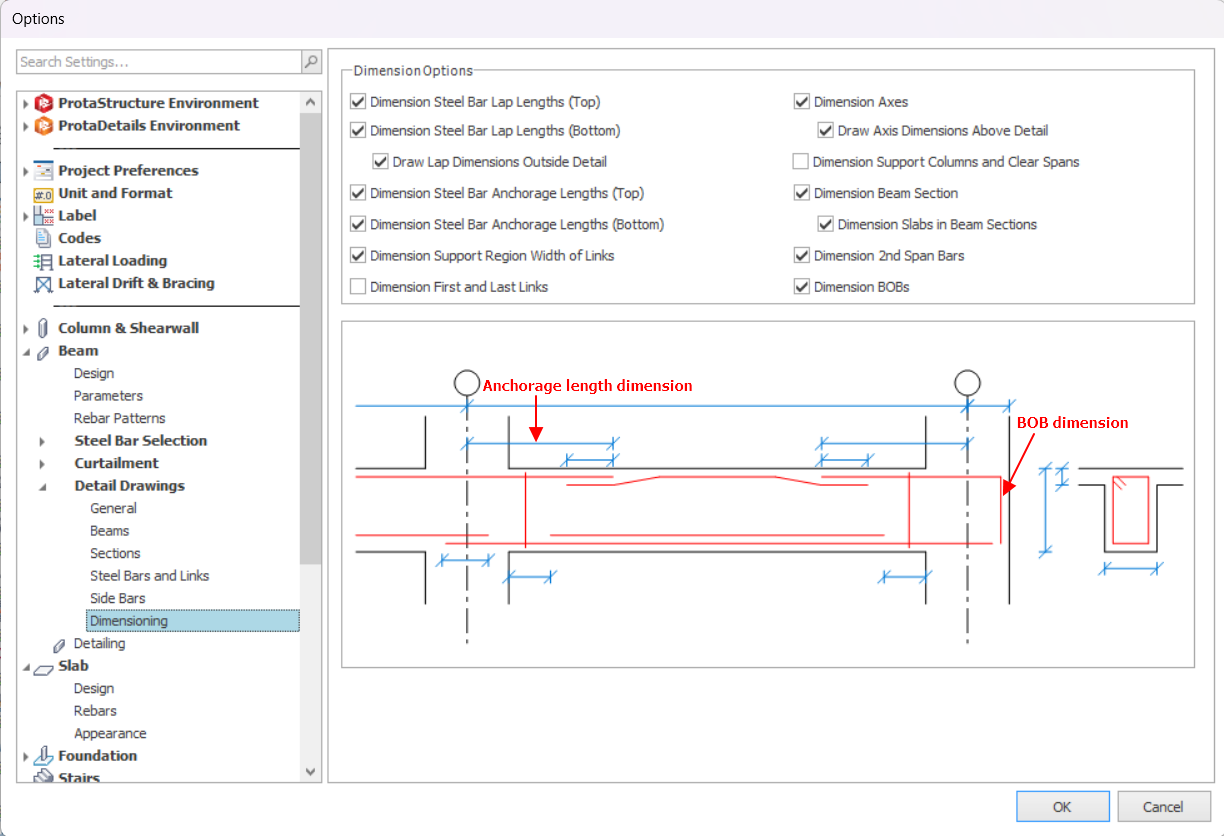Click the Foundation icon in tree
1224x836 pixels.
tap(43, 756)
